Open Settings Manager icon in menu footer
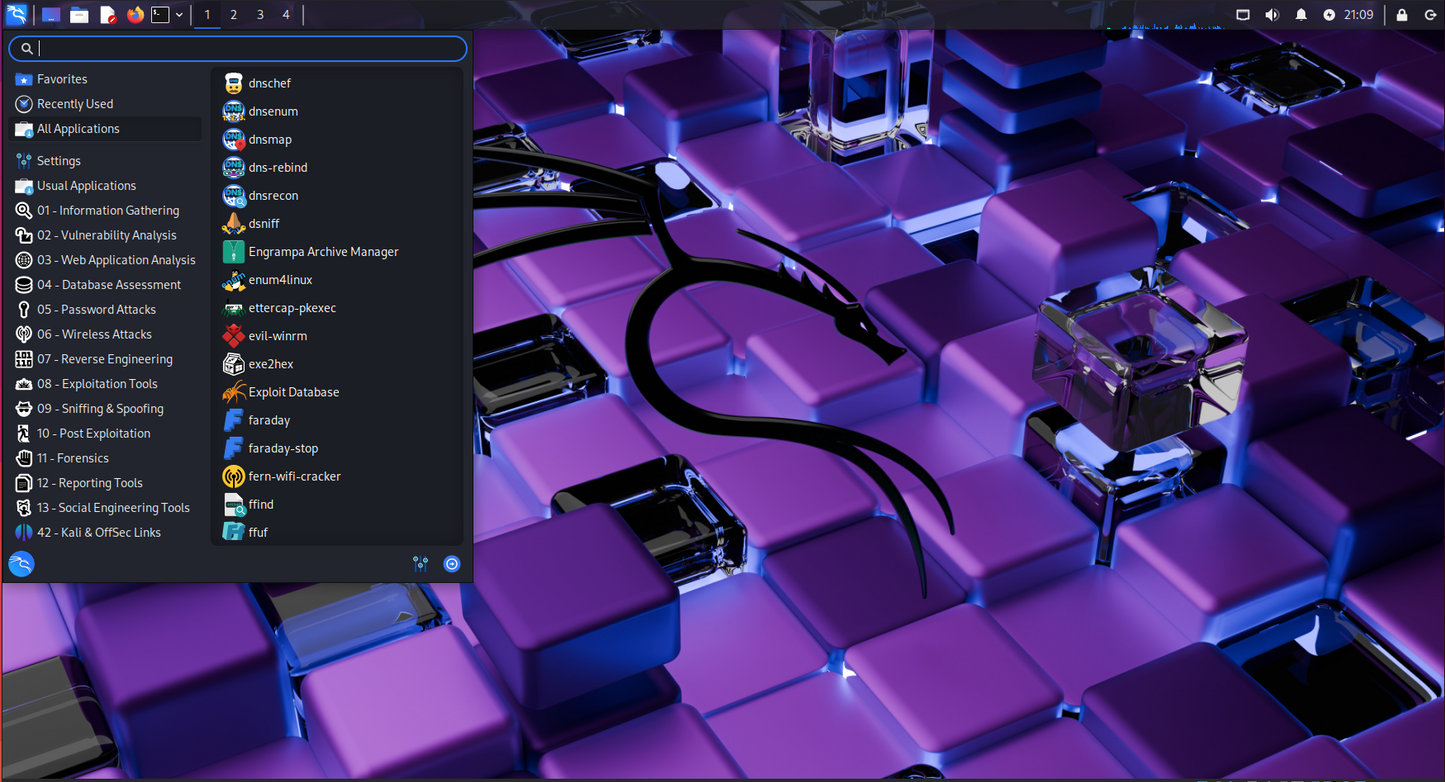 [420, 564]
